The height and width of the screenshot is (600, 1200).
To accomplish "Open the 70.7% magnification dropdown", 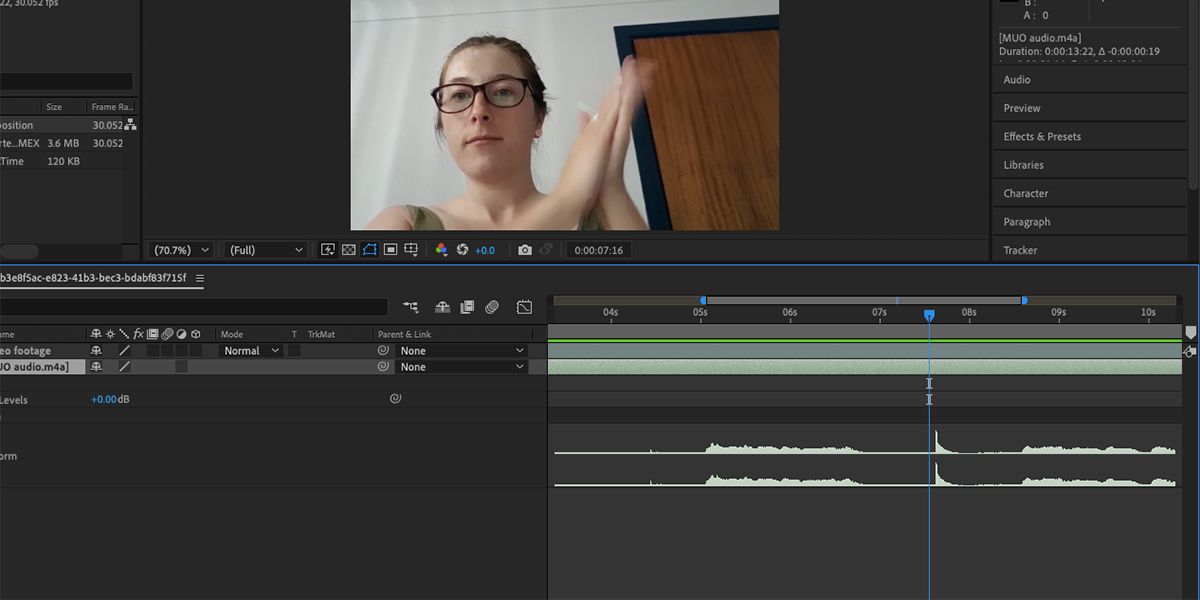I will tap(180, 250).
